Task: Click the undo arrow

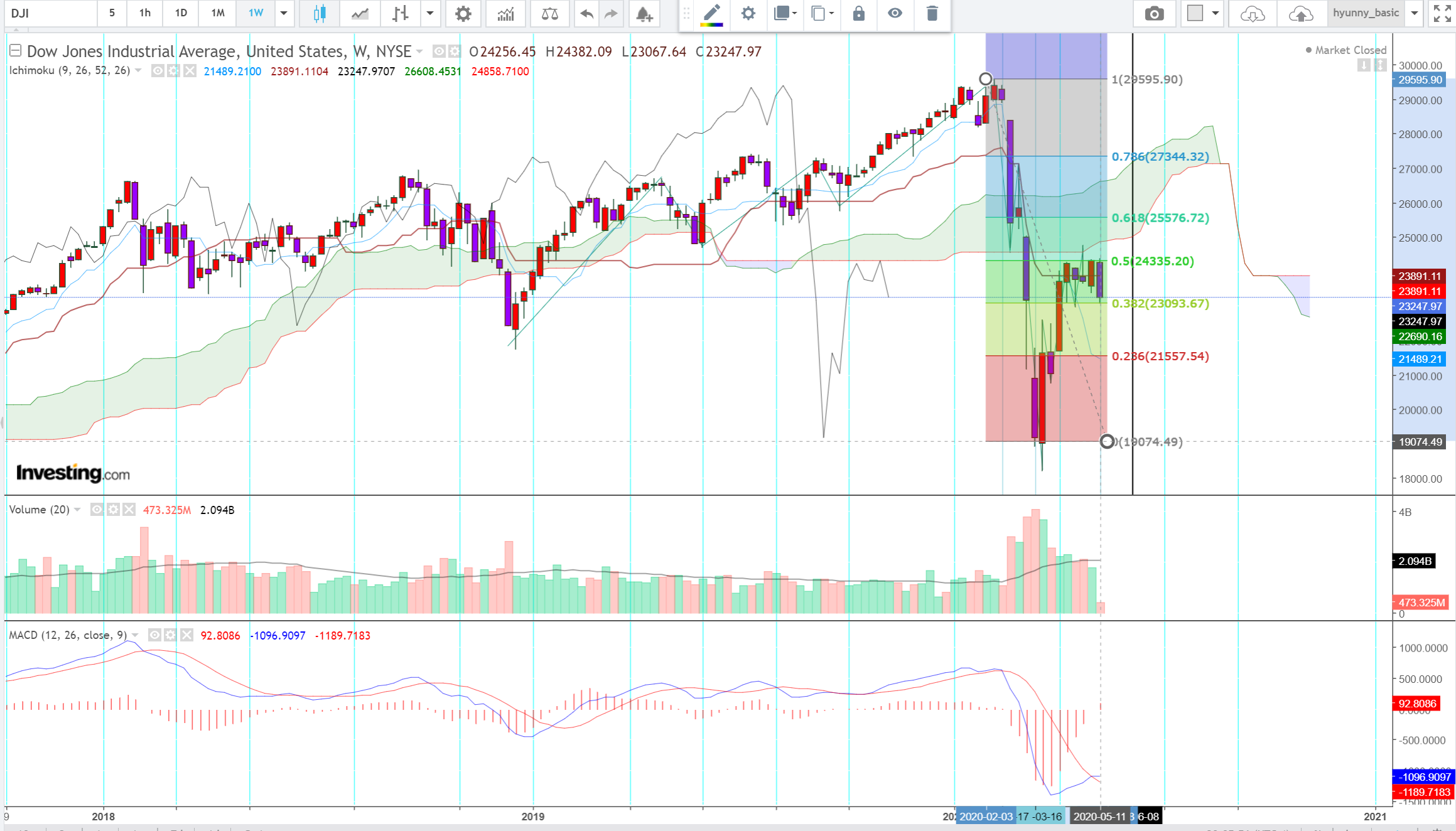Action: 586,13
